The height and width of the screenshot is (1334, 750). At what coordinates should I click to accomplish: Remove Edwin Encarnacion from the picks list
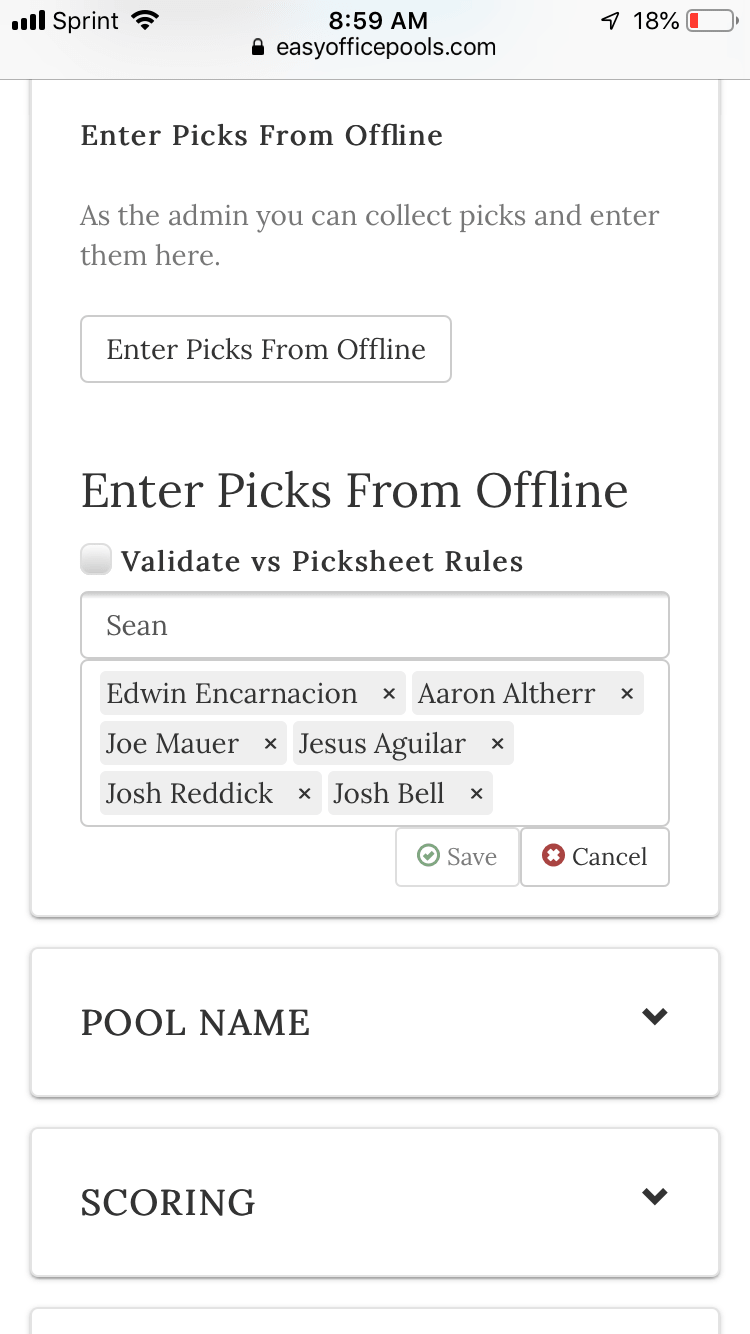[x=389, y=693]
